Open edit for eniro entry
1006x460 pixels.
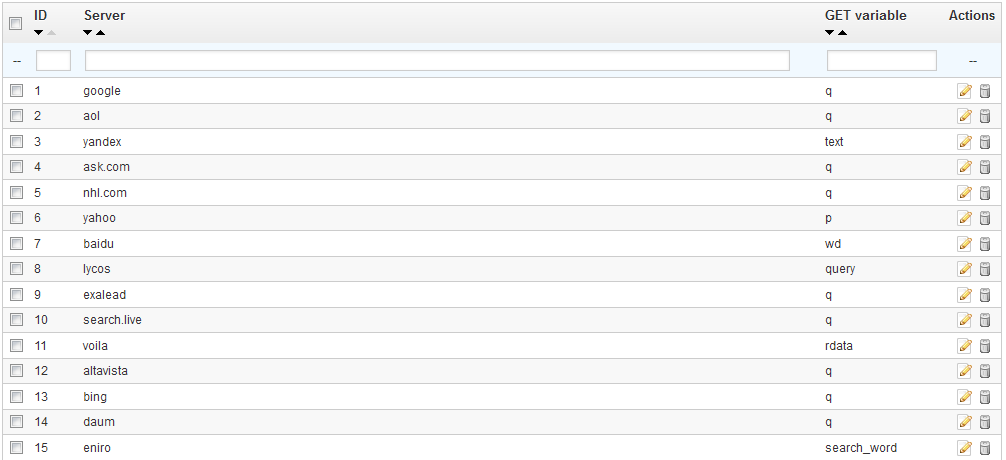964,448
